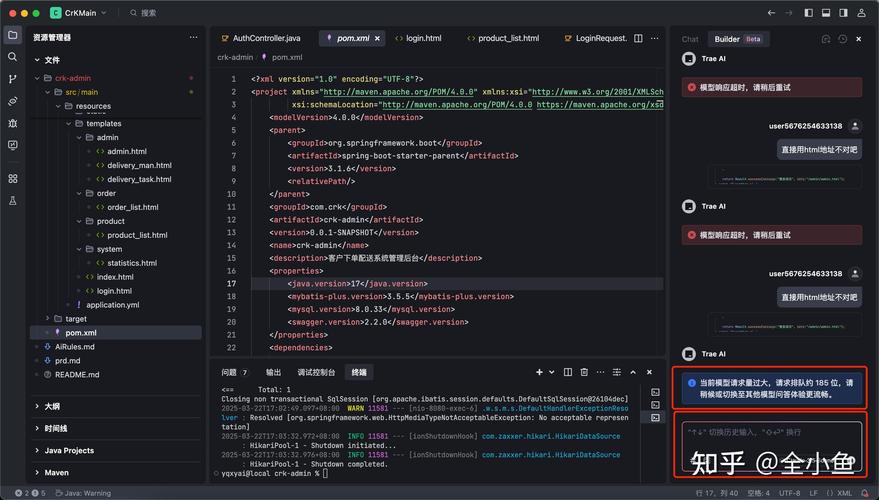
Task: Click the errors and warnings count in status bar
Action: point(30,493)
